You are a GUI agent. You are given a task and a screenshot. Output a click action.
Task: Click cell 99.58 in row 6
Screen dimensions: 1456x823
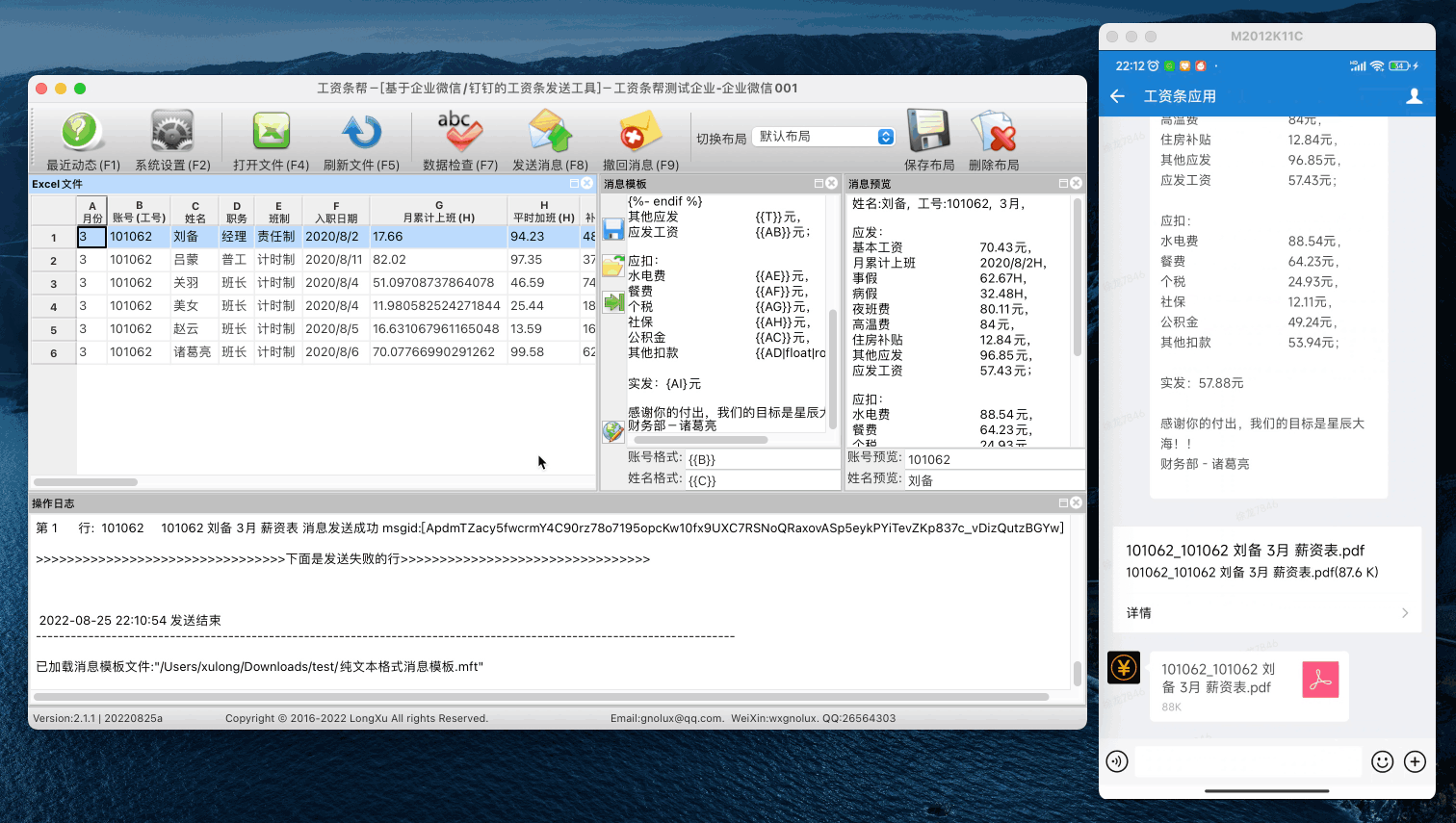click(x=544, y=352)
